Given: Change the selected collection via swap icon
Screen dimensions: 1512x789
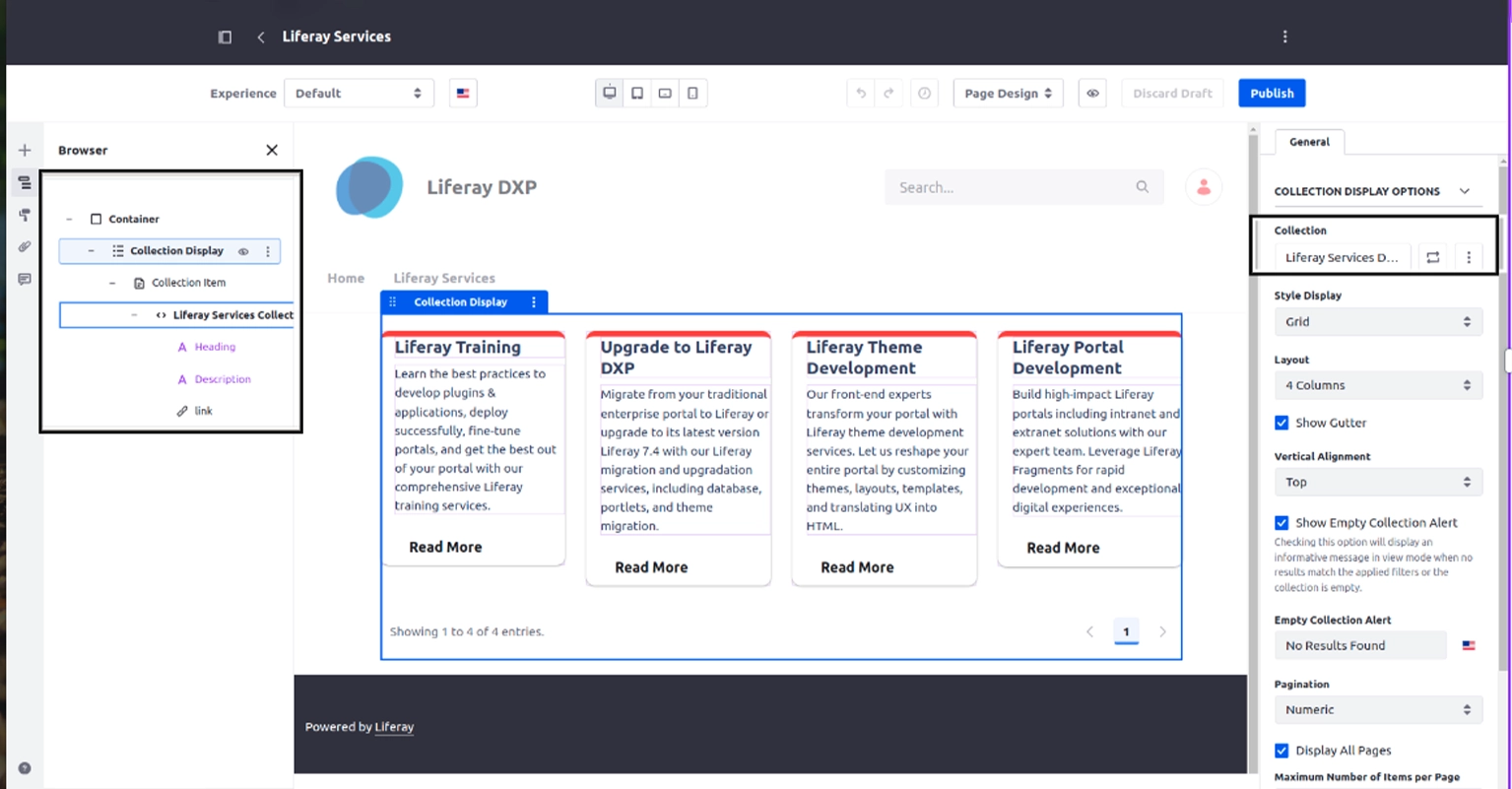Looking at the screenshot, I should click(1433, 258).
